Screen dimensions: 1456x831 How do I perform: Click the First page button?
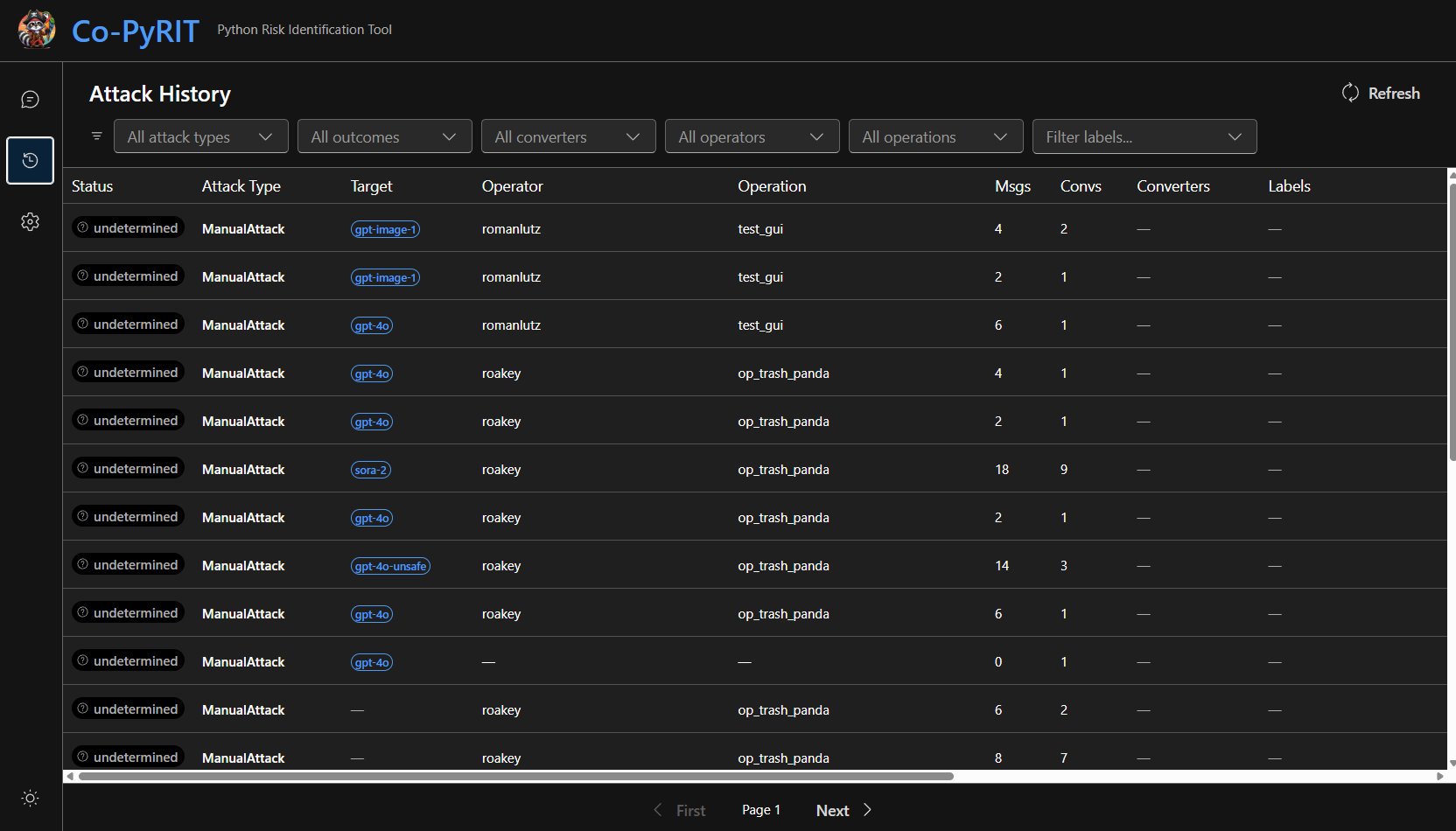pos(681,810)
